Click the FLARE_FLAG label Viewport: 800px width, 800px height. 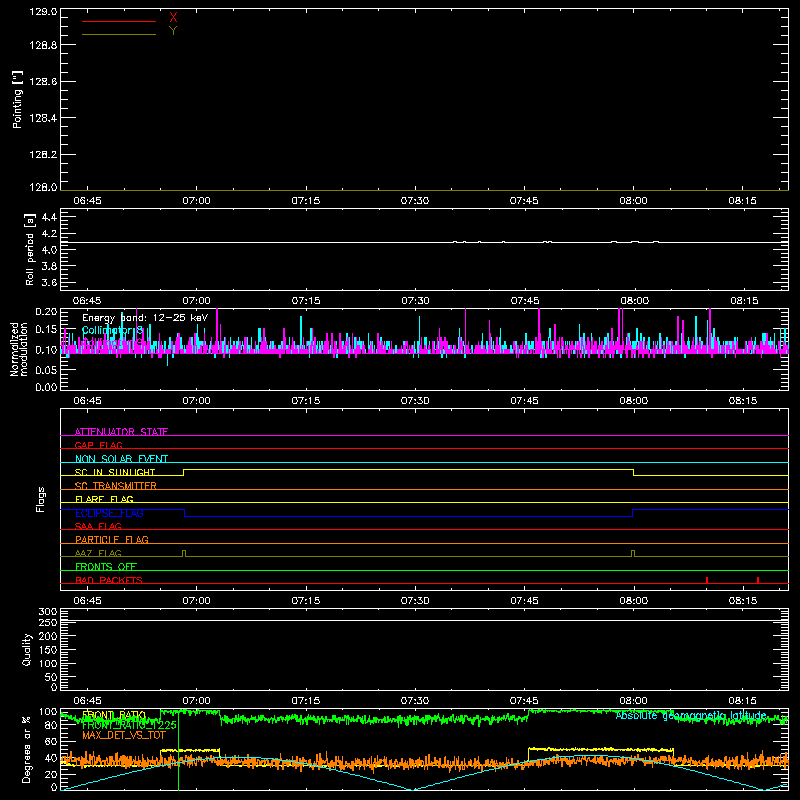[x=104, y=499]
